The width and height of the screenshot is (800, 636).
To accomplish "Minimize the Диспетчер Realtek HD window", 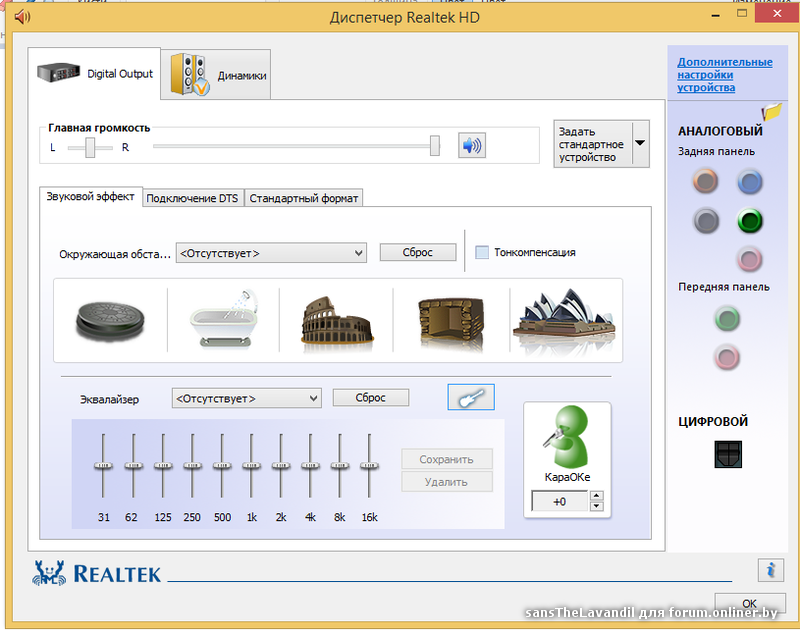I will [x=716, y=16].
